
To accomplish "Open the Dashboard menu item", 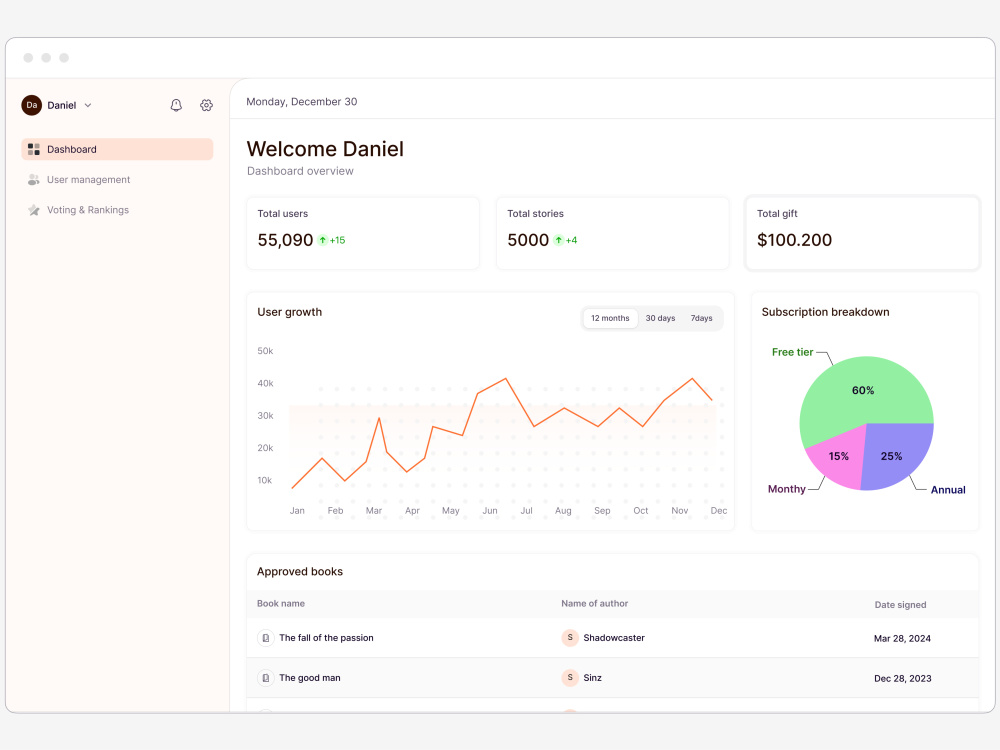I will (x=117, y=149).
